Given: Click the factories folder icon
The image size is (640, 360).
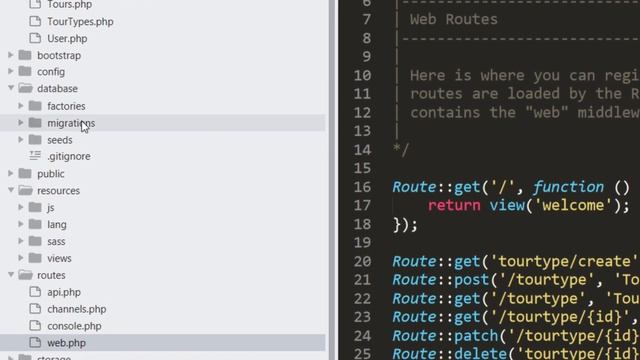Looking at the screenshot, I should [35, 106].
